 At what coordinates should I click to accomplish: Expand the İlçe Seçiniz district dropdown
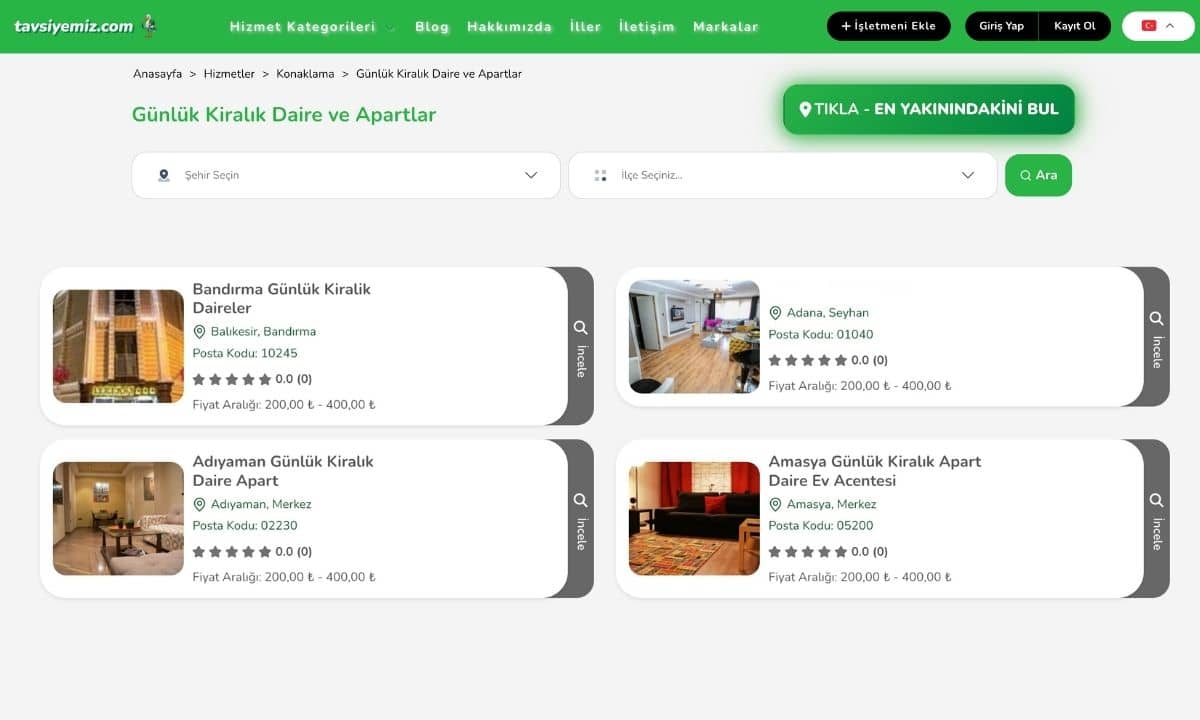pos(782,175)
